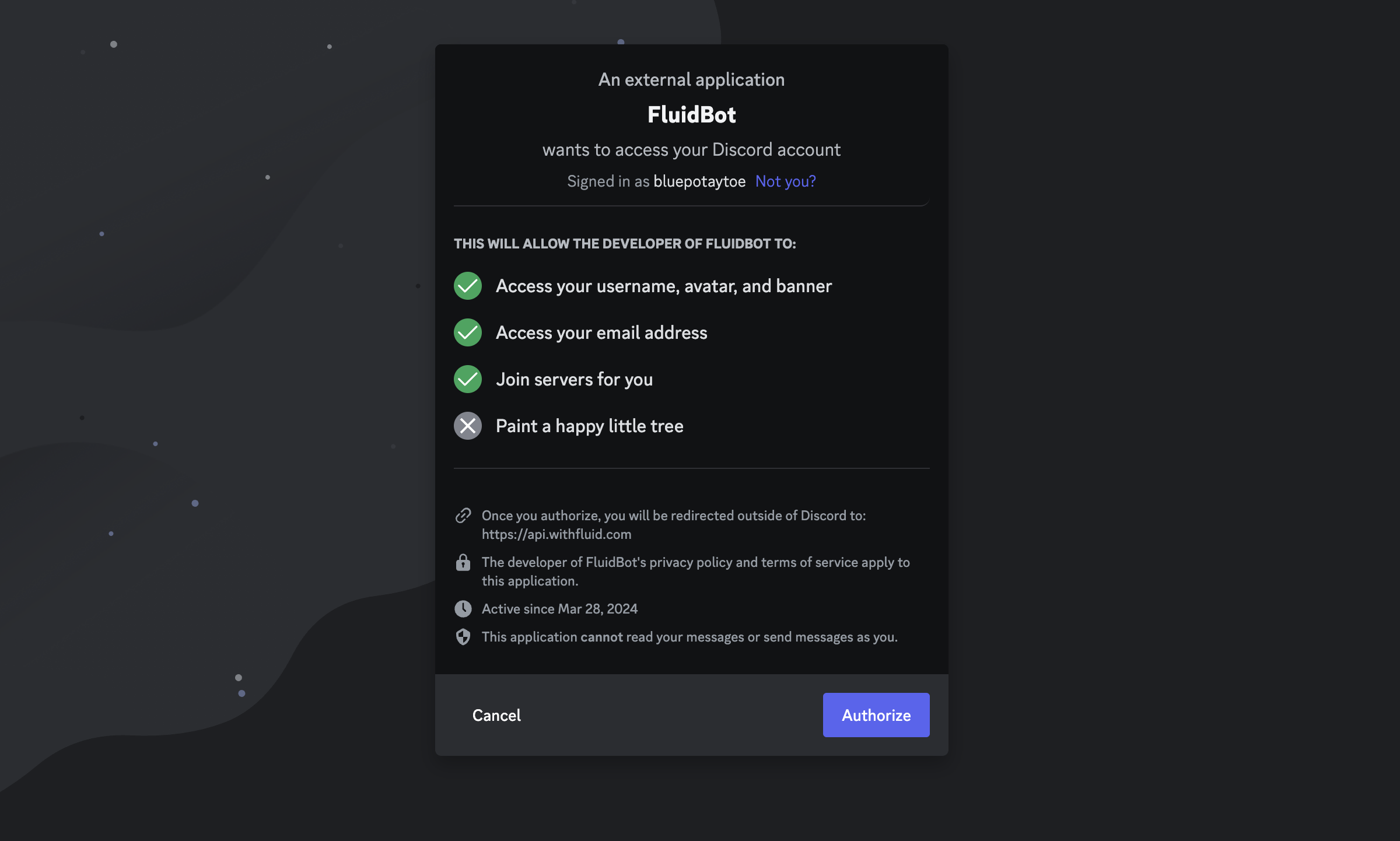Image resolution: width=1400 pixels, height=841 pixels.
Task: Click the bold "cannot" word in messages notice
Action: coord(601,637)
